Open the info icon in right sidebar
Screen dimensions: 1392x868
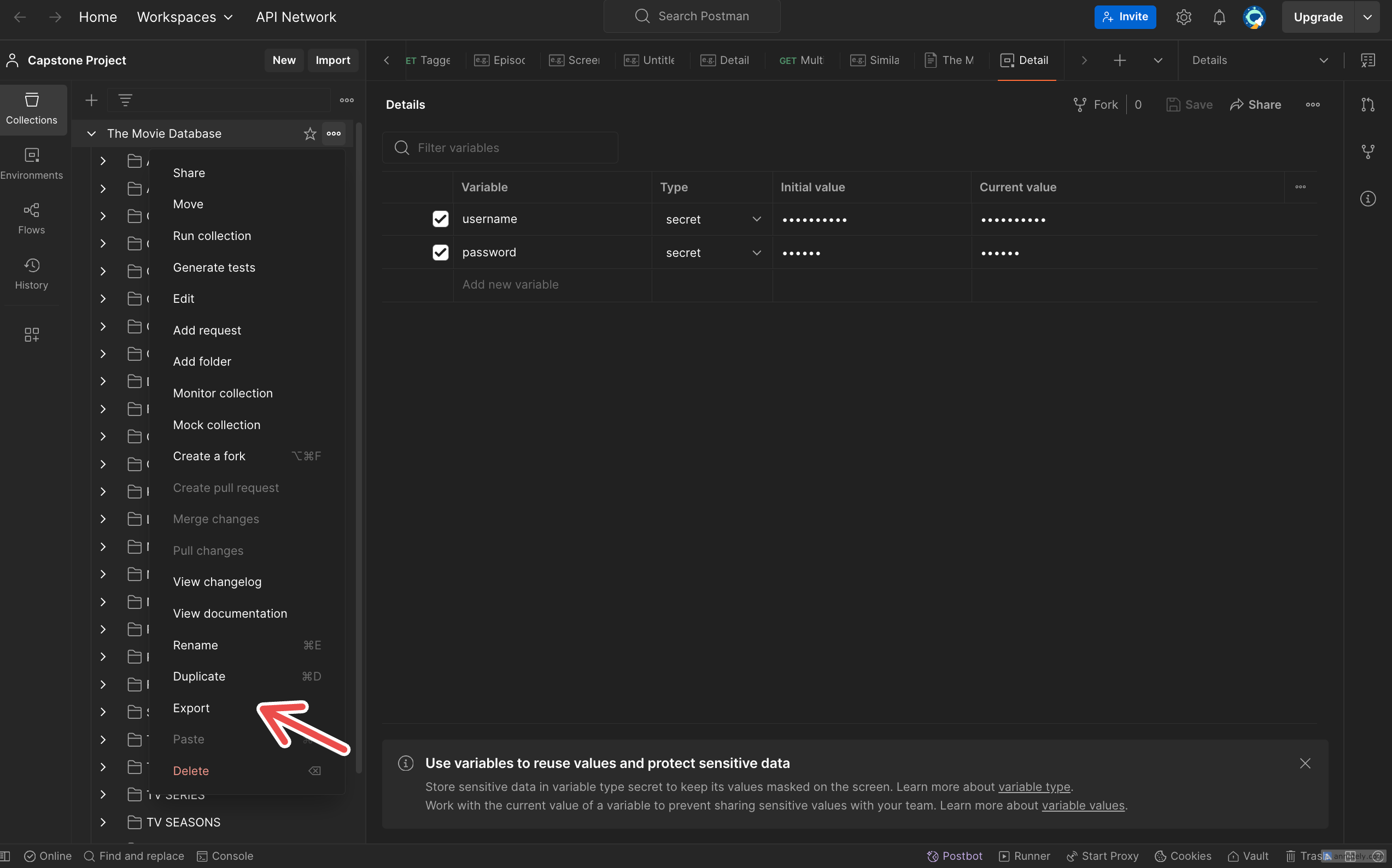coord(1368,198)
